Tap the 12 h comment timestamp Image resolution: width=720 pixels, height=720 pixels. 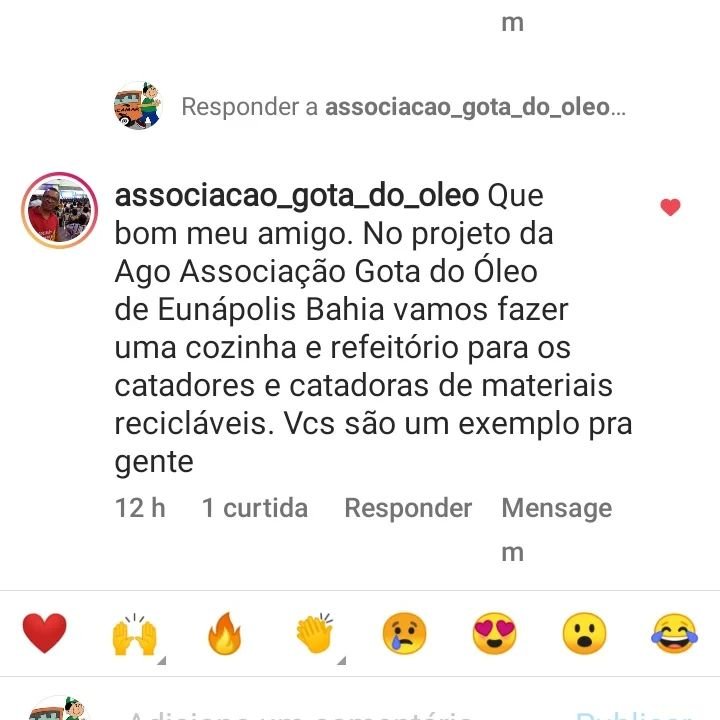point(140,508)
